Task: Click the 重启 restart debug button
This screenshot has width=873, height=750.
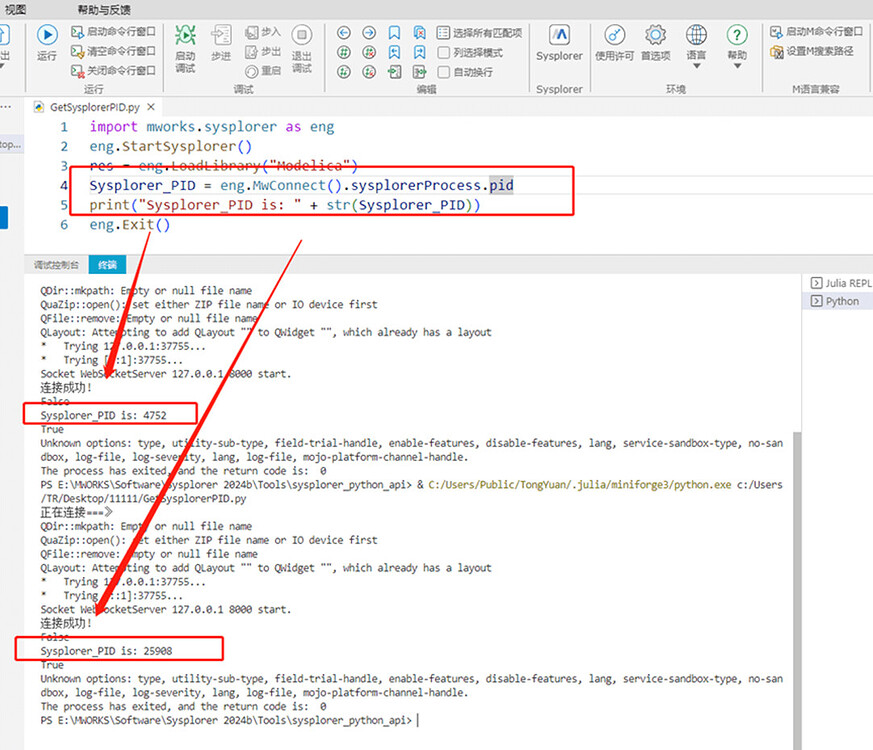Action: pos(263,71)
